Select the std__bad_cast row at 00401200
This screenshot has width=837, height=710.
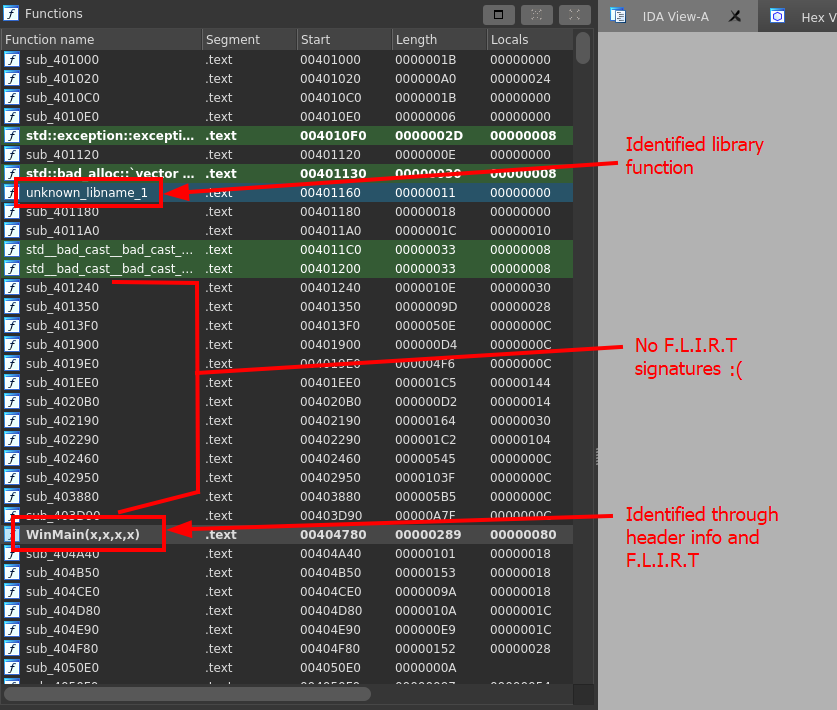287,269
